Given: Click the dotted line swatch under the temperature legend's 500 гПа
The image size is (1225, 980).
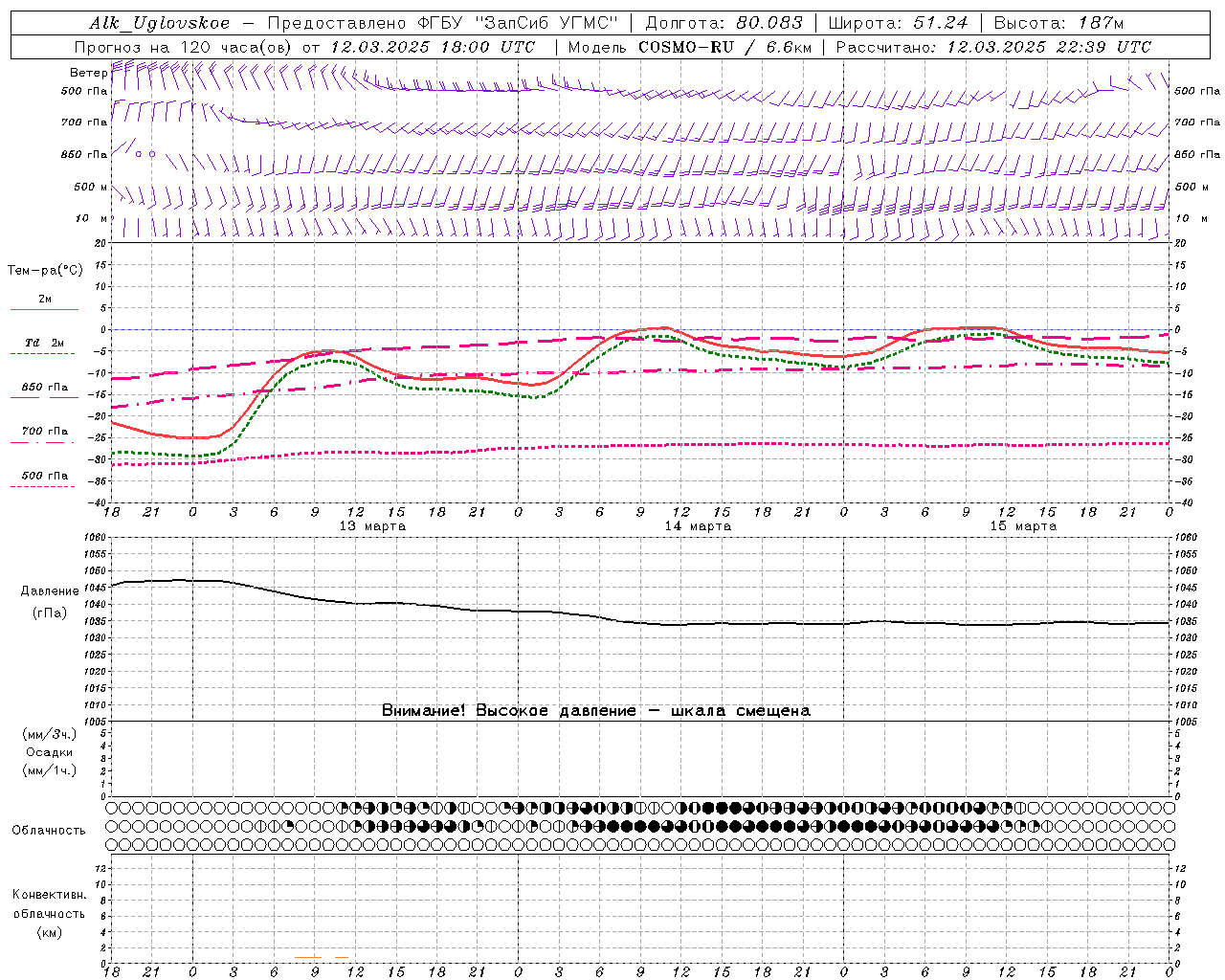Looking at the screenshot, I should tap(42, 486).
